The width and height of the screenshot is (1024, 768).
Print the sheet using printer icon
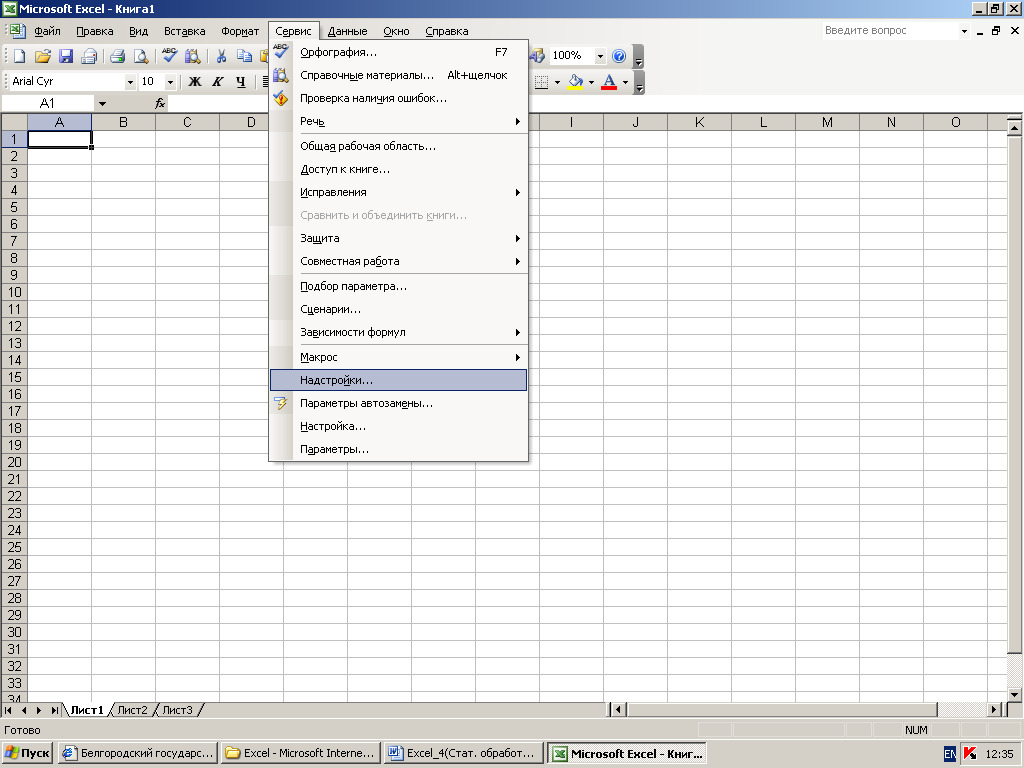coord(118,56)
